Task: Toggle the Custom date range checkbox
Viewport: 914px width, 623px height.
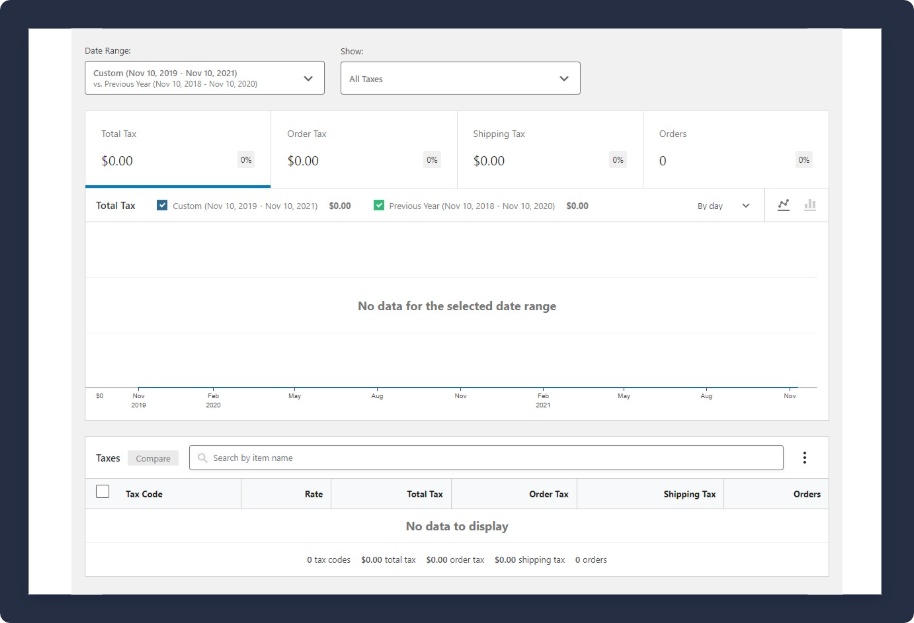Action: coord(162,205)
